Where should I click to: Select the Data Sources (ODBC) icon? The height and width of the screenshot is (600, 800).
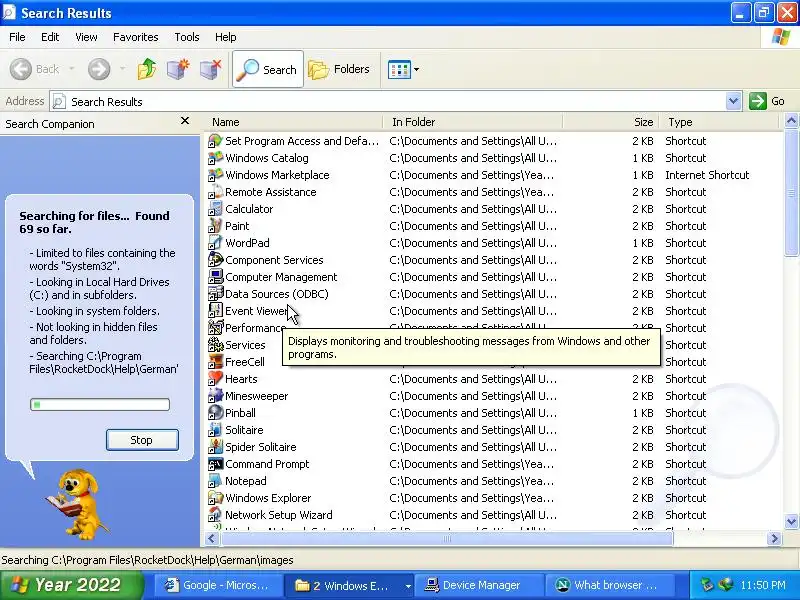[x=215, y=294]
